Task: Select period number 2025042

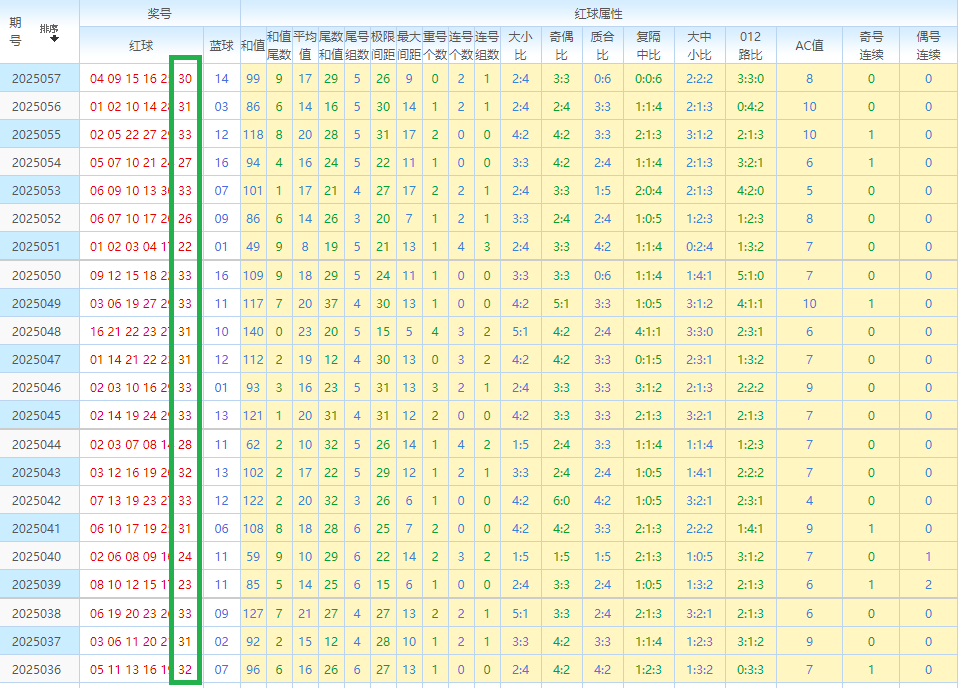Action: click(37, 500)
